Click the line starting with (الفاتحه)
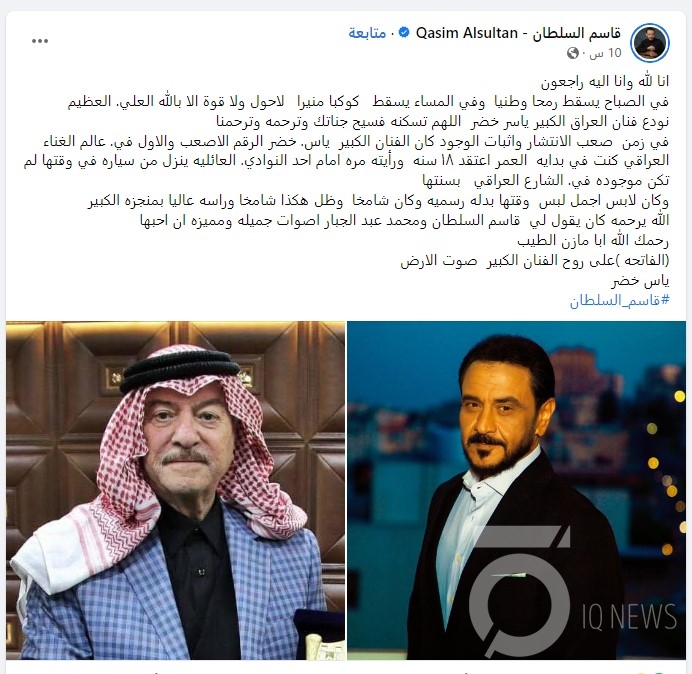 click(x=535, y=260)
